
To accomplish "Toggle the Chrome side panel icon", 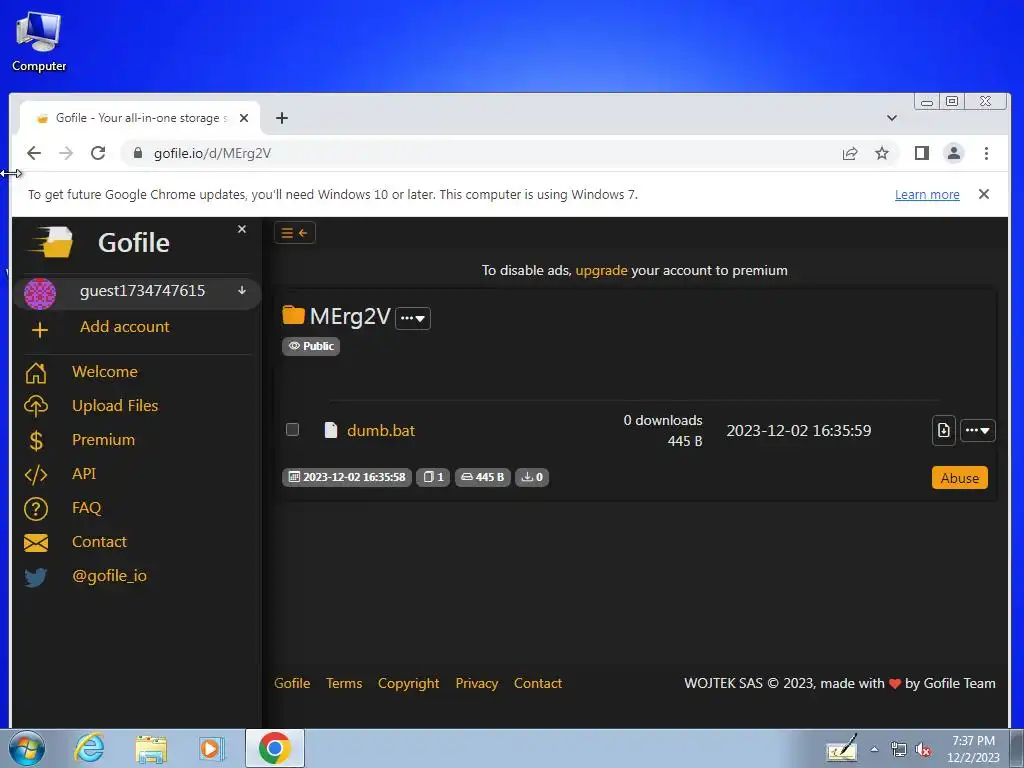I will coord(921,153).
